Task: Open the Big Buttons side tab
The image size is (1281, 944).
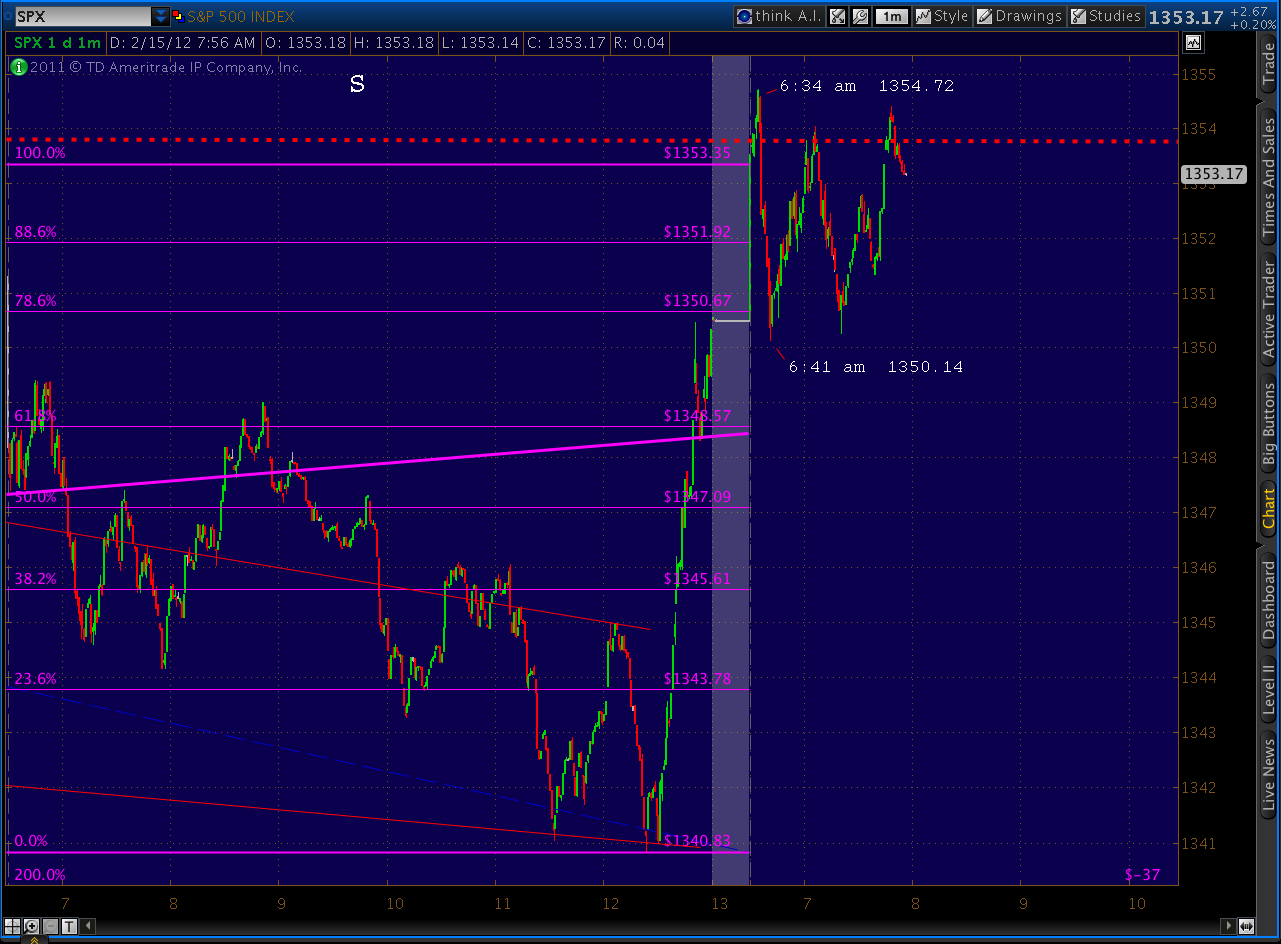Action: click(1269, 425)
